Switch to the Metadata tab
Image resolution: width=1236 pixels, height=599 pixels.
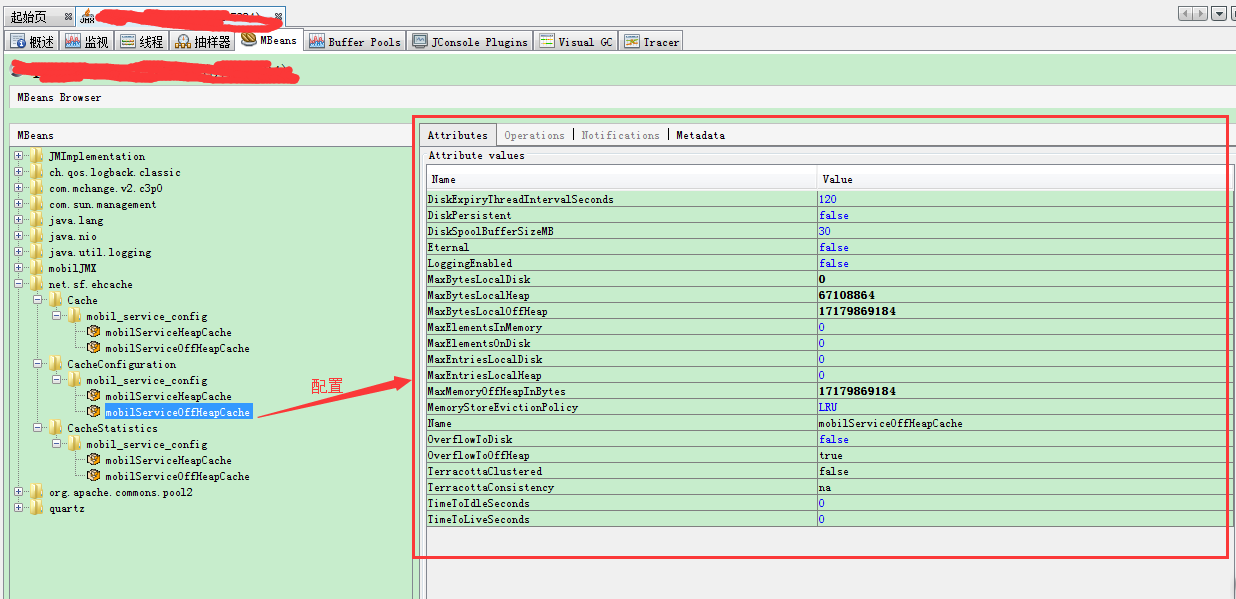click(x=700, y=135)
